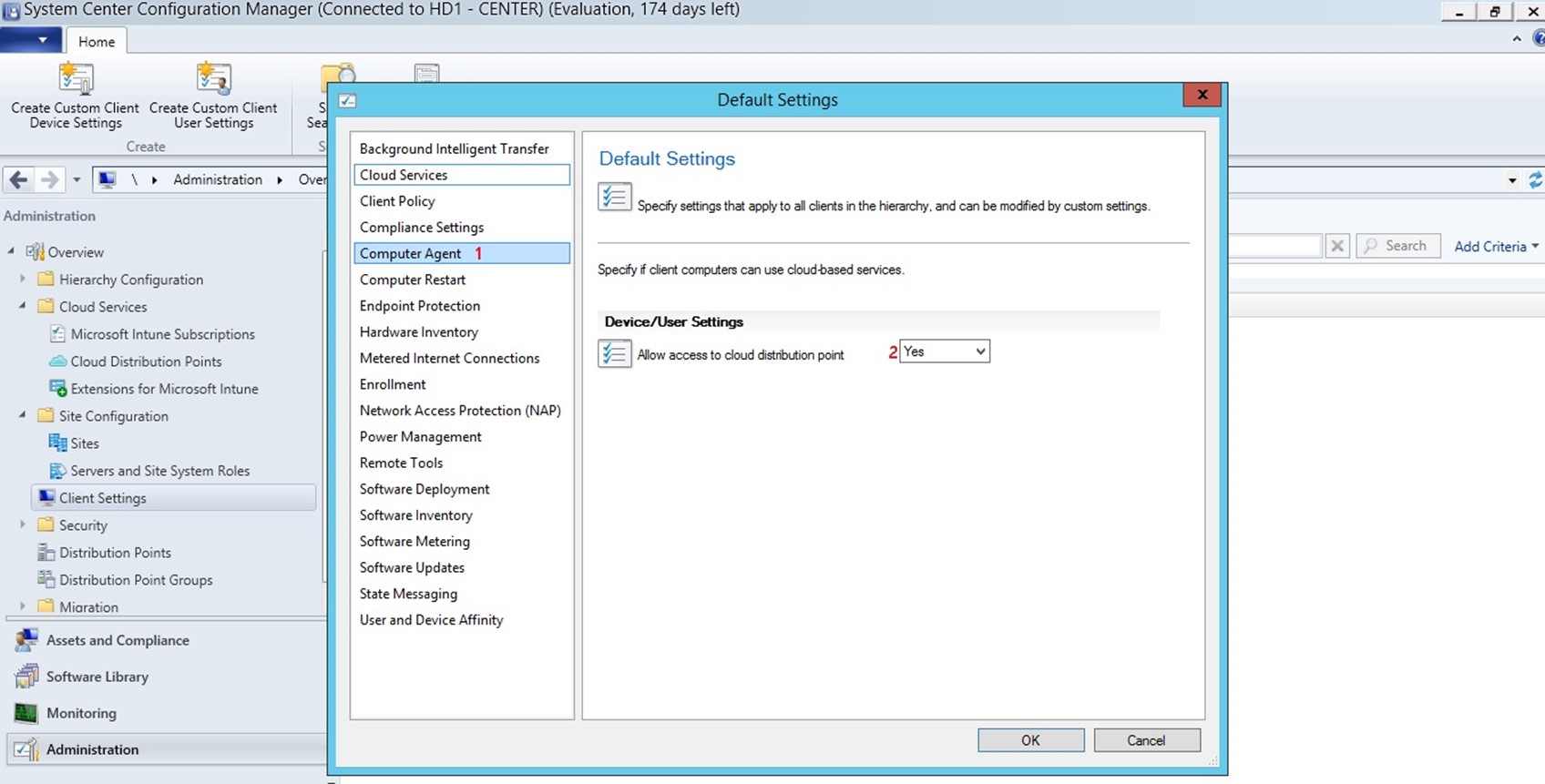The width and height of the screenshot is (1545, 784).
Task: Collapse the Overview tree node
Action: [x=11, y=251]
